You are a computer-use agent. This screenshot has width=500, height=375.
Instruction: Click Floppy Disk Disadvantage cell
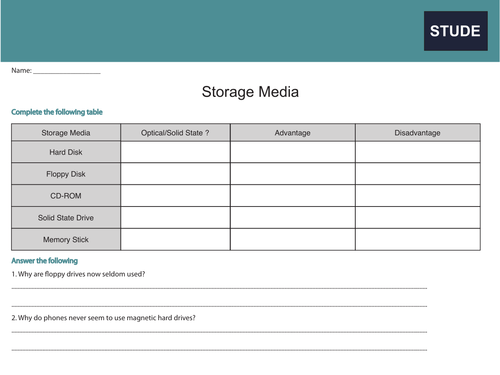[418, 174]
